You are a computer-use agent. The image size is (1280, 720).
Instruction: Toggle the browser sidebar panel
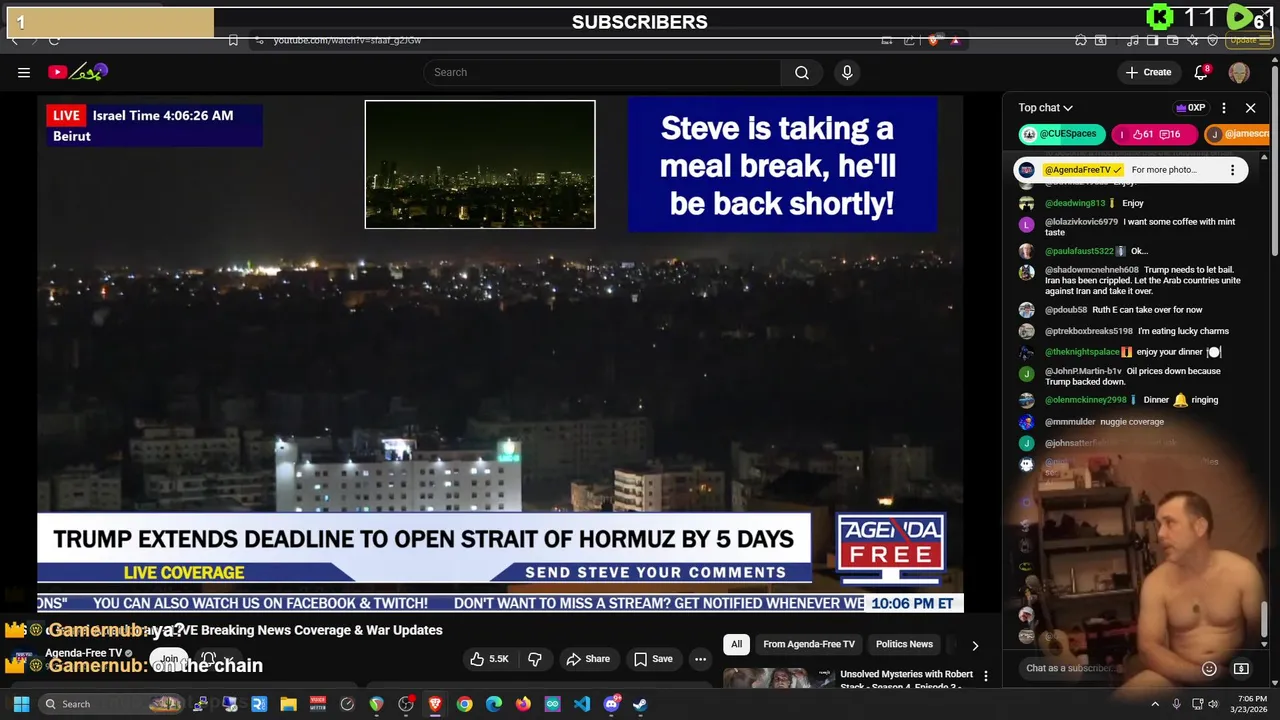tap(1152, 40)
